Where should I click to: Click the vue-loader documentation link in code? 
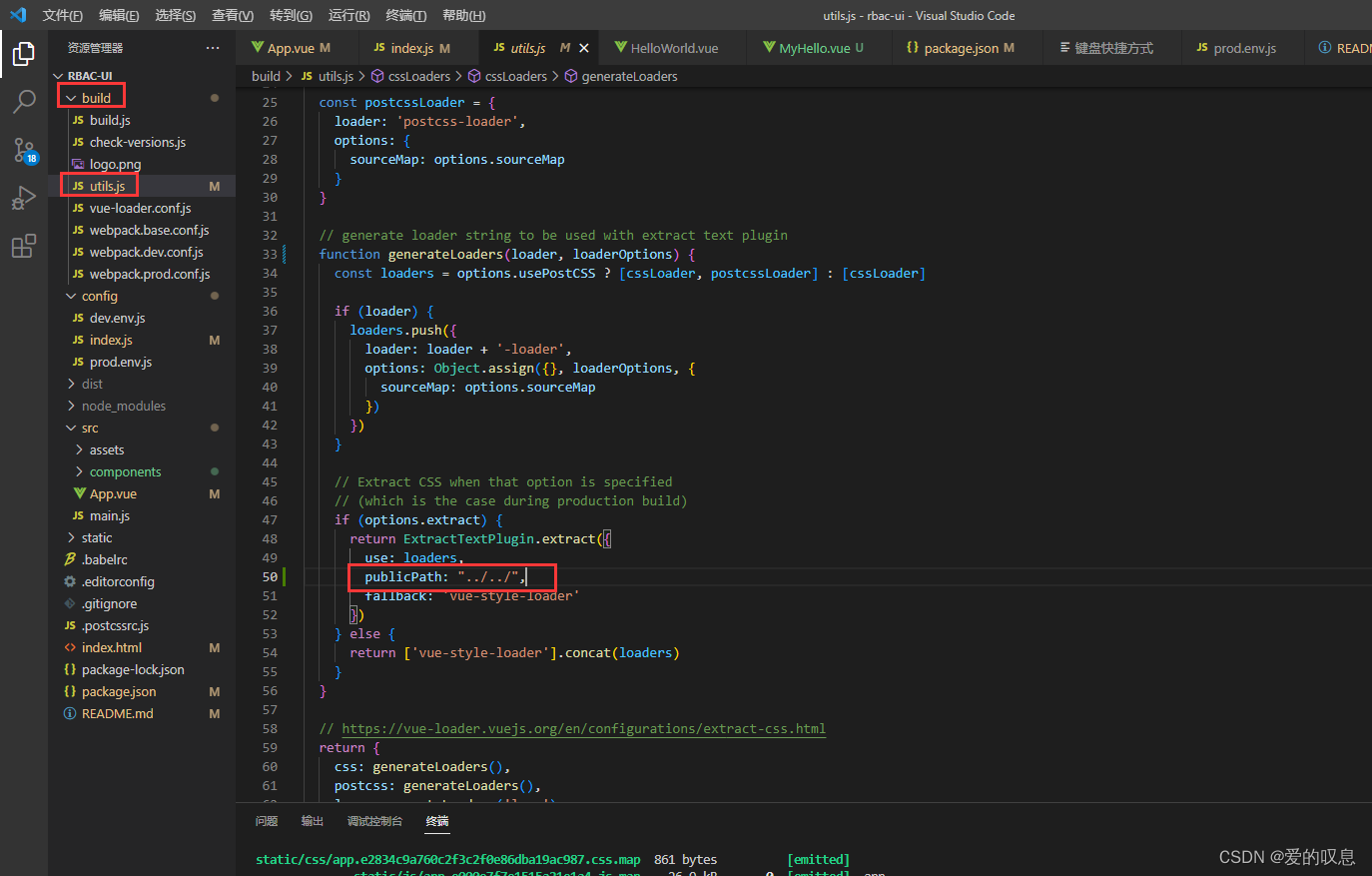pyautogui.click(x=584, y=728)
